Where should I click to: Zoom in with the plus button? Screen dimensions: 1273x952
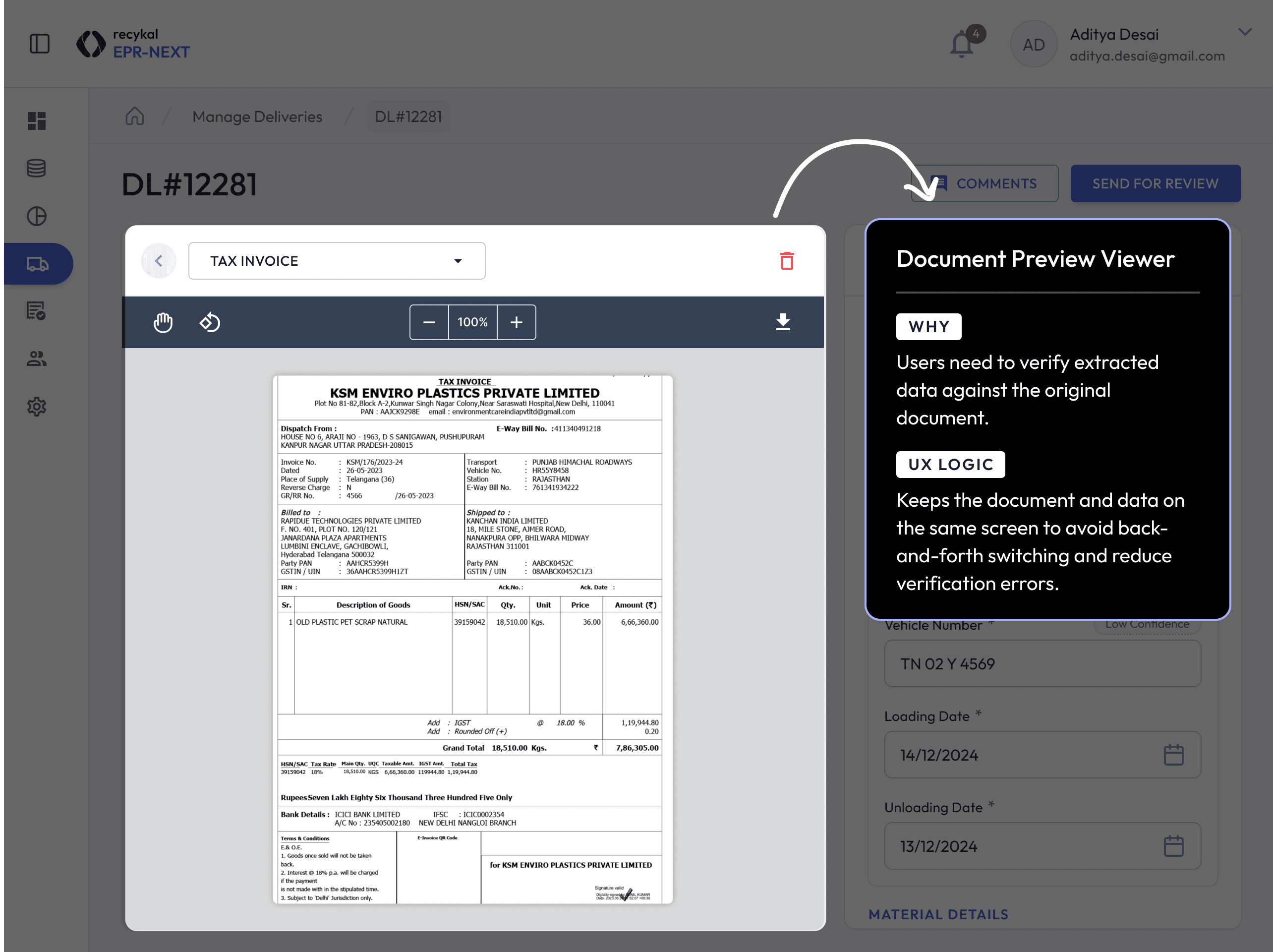tap(516, 322)
